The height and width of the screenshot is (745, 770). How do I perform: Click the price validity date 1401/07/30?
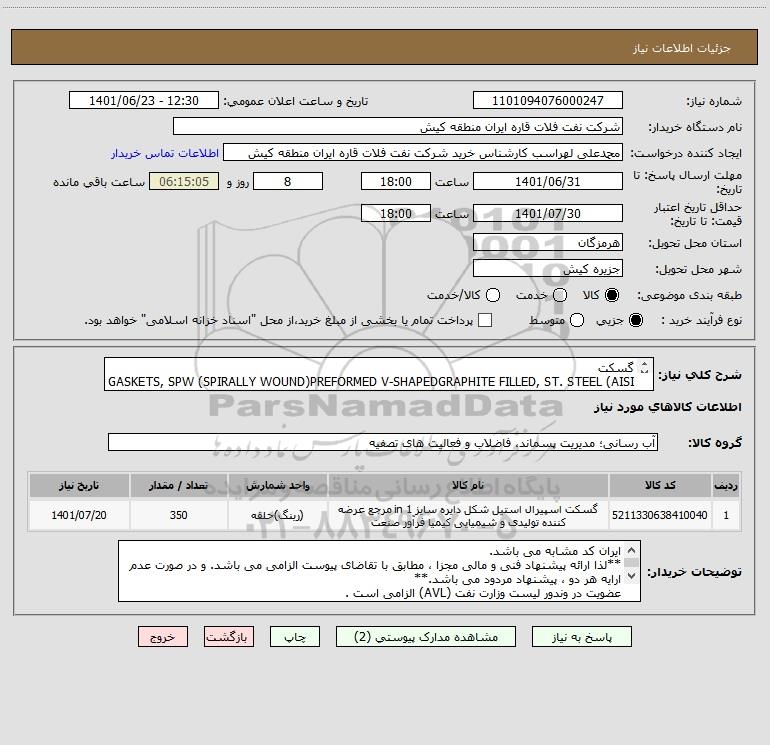point(548,213)
